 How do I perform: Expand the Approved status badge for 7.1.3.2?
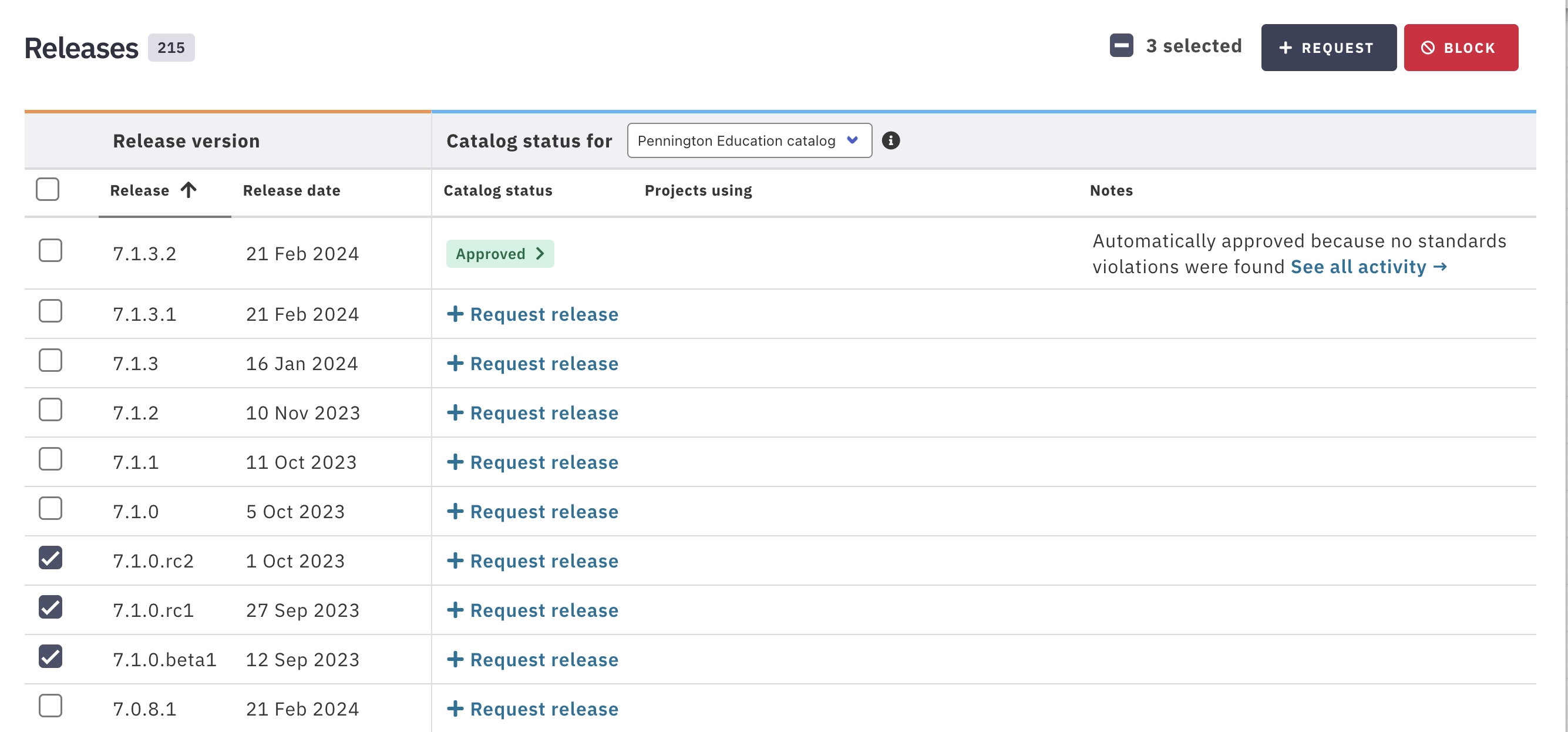[x=500, y=254]
